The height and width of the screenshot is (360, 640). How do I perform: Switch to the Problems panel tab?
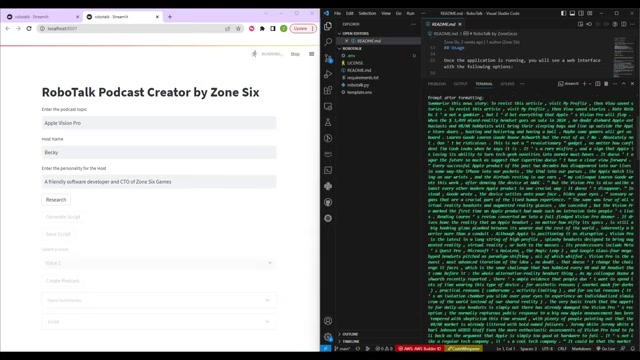[437, 84]
